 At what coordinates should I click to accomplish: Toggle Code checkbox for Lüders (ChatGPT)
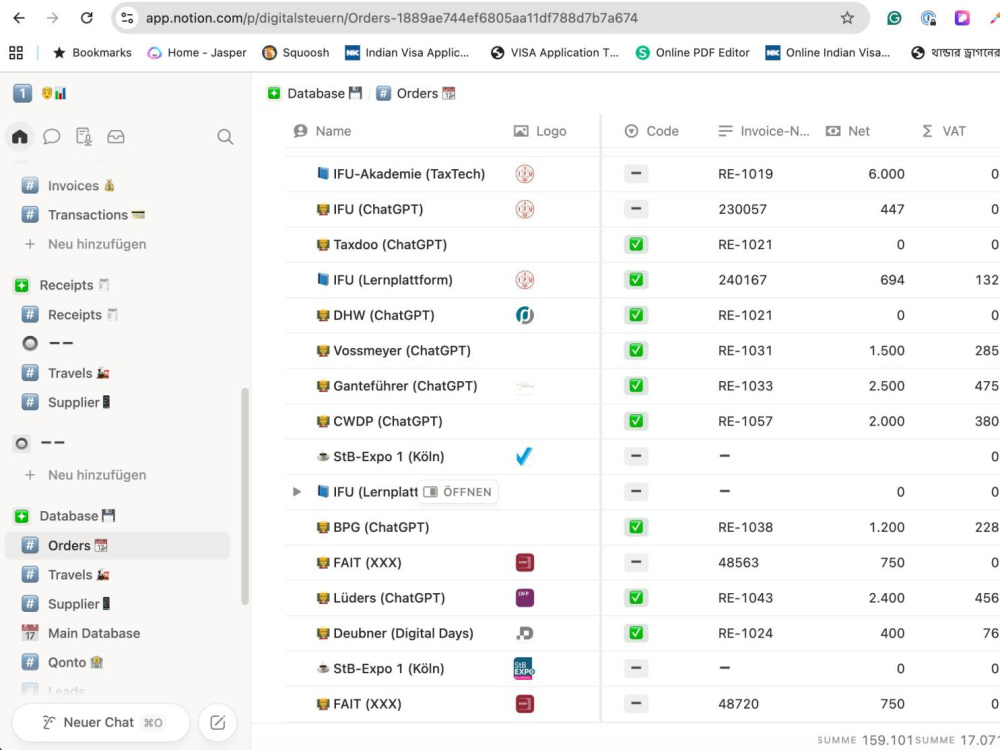pyautogui.click(x=636, y=598)
